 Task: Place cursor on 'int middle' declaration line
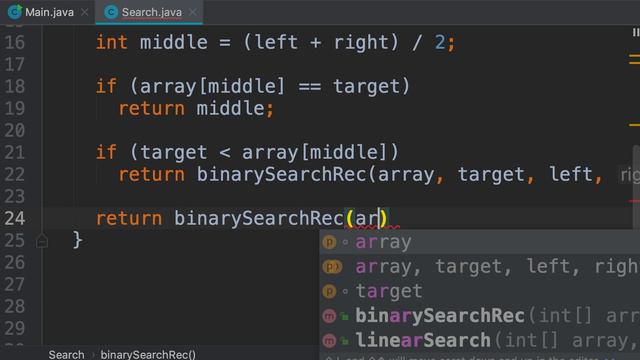point(276,42)
